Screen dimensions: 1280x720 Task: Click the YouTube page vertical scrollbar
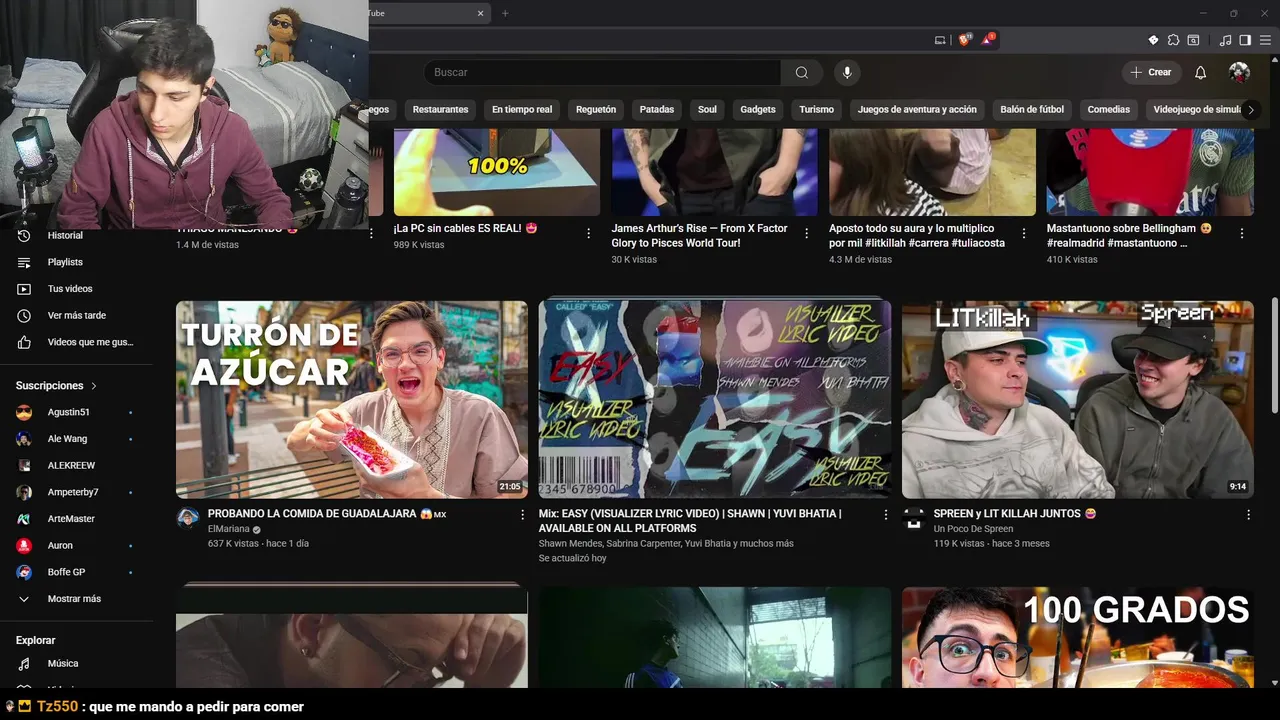tap(1274, 354)
